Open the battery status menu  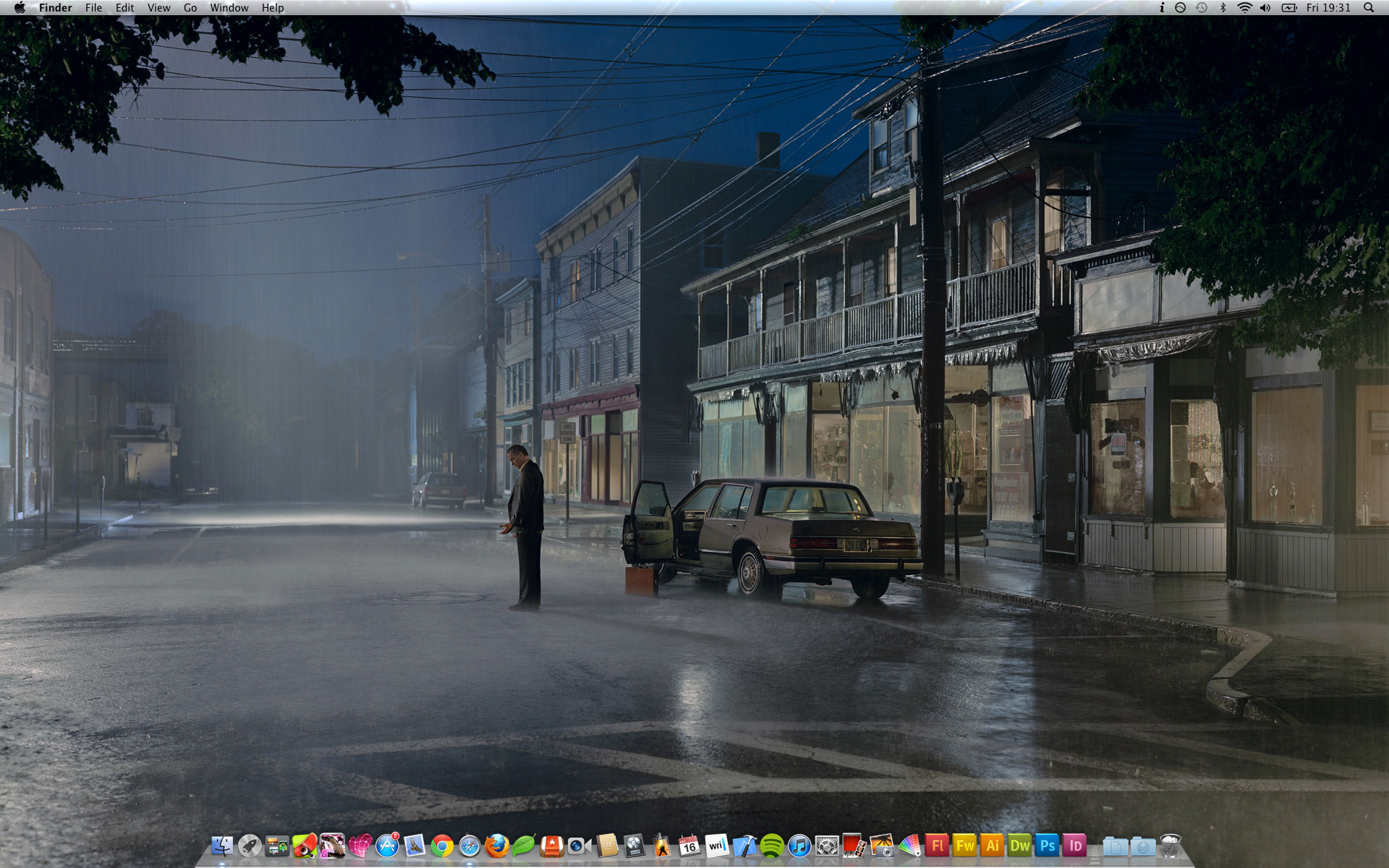pyautogui.click(x=1289, y=7)
